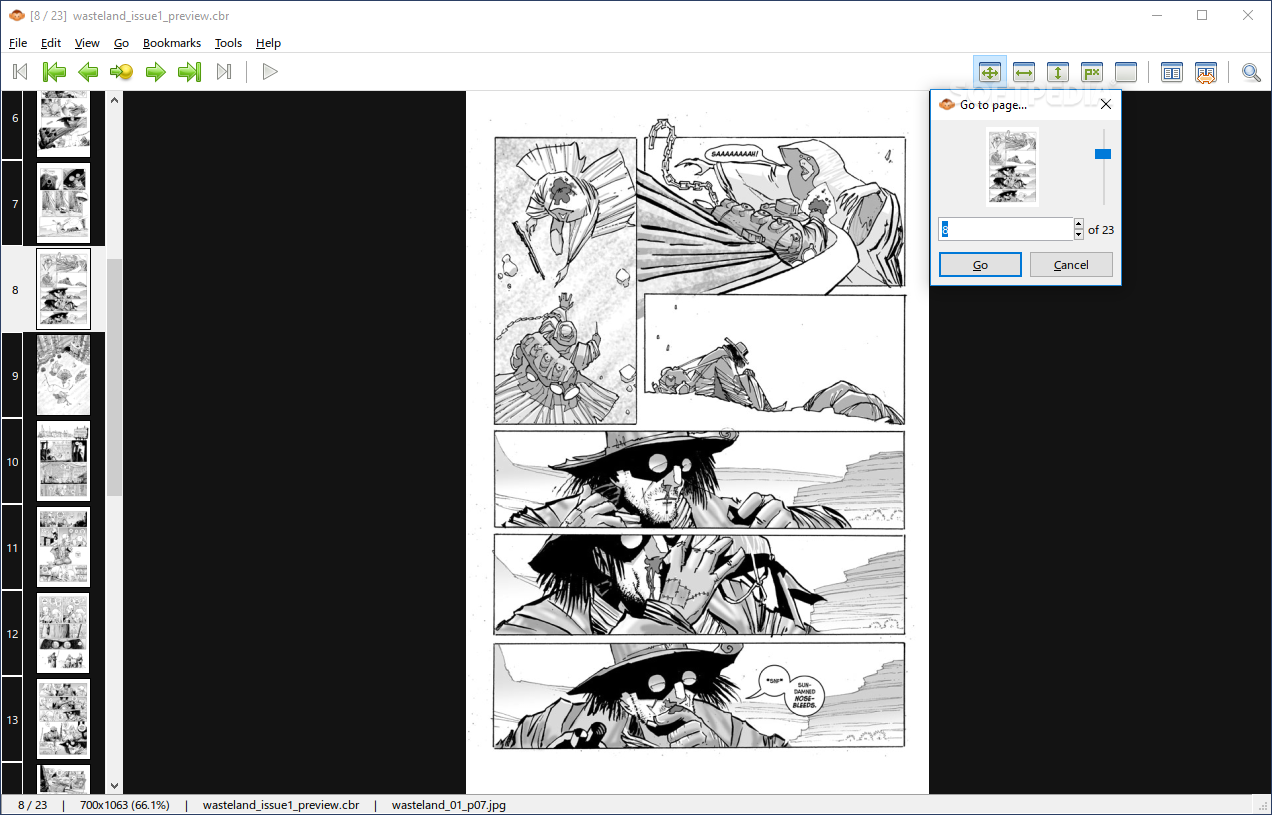Screen dimensions: 1272x815
Task: Jump back ten pages (green bar-arrow left)
Action: (x=54, y=72)
